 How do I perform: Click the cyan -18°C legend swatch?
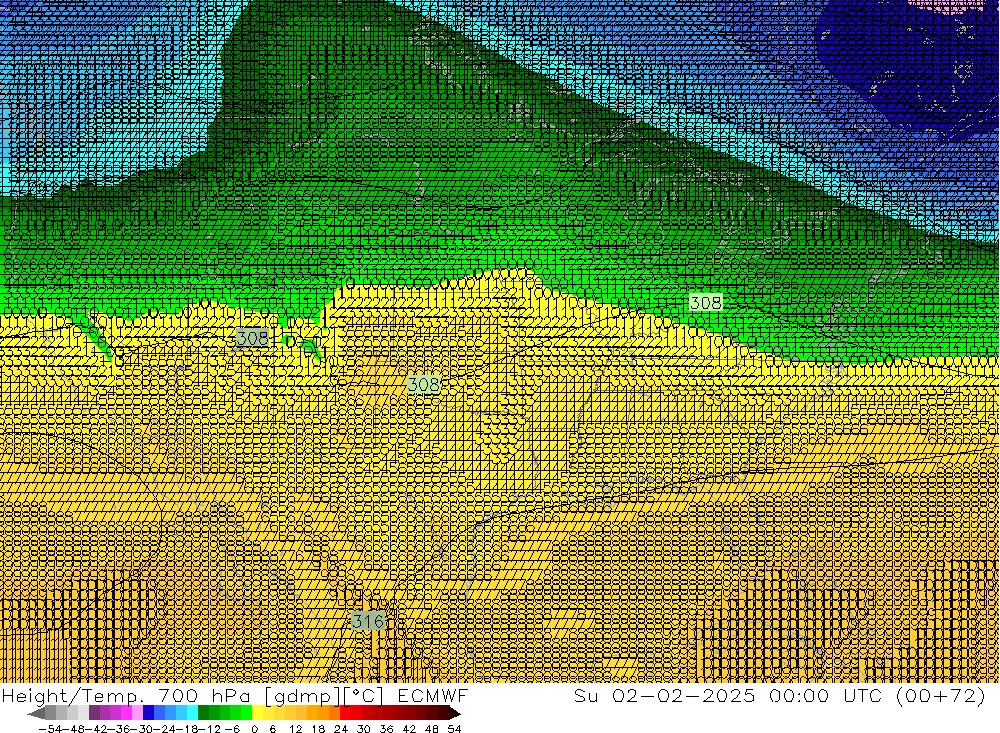pyautogui.click(x=192, y=713)
